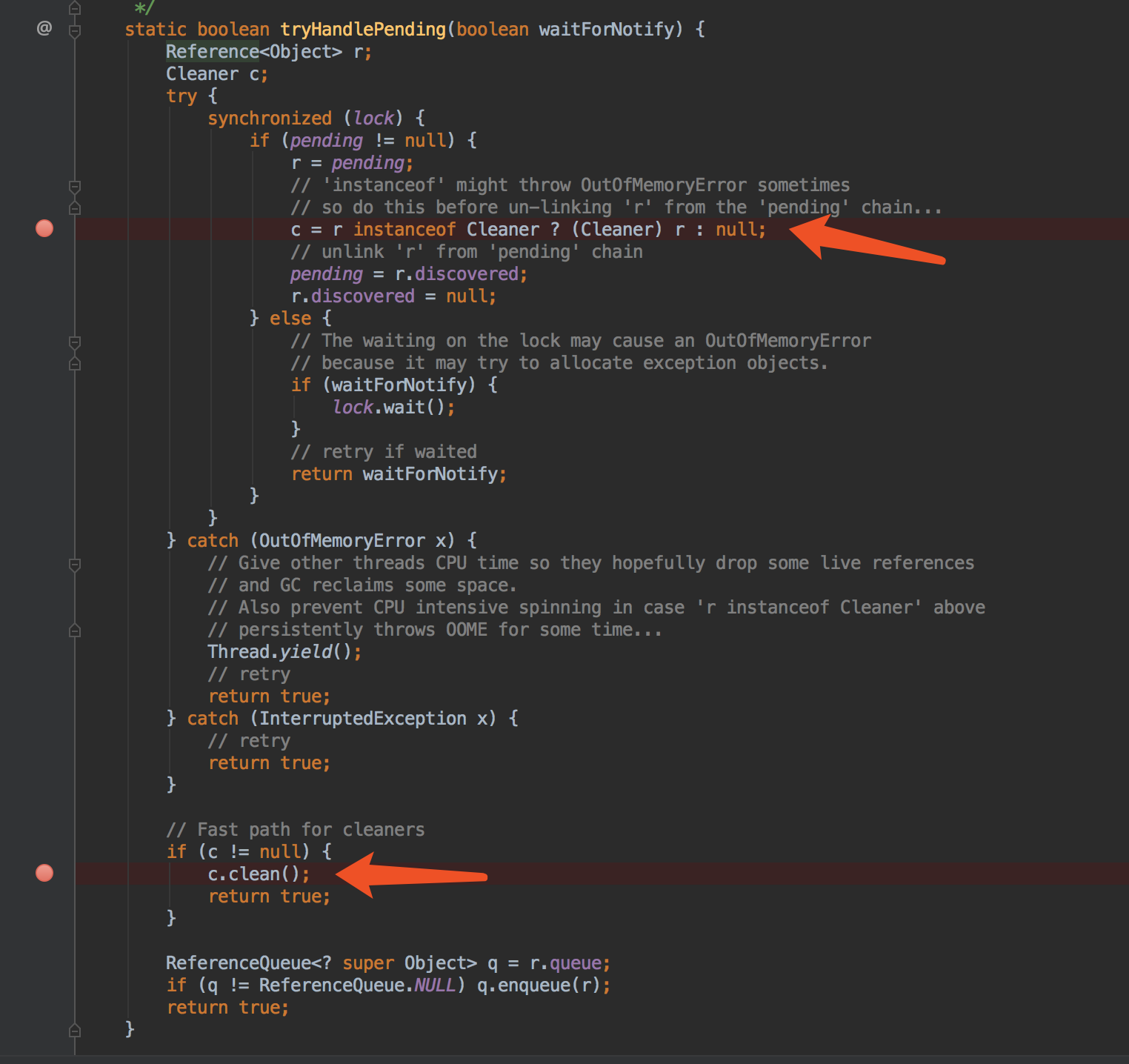This screenshot has height=1064, width=1129.
Task: Click fold marker at method closing brace
Action: pos(75,1030)
